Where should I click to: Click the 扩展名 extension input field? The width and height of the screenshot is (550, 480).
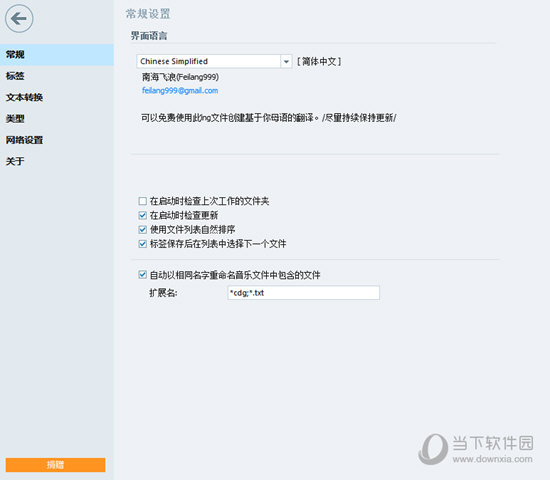click(303, 293)
